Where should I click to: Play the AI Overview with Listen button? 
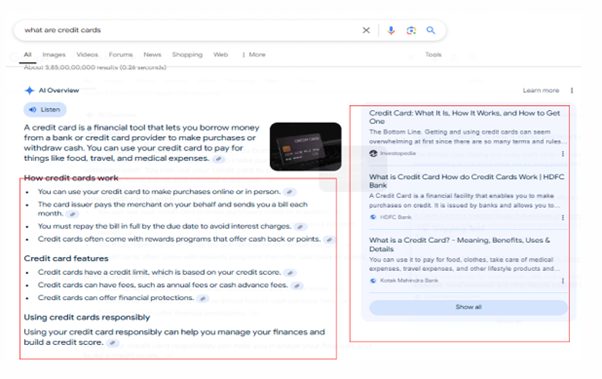pos(45,110)
